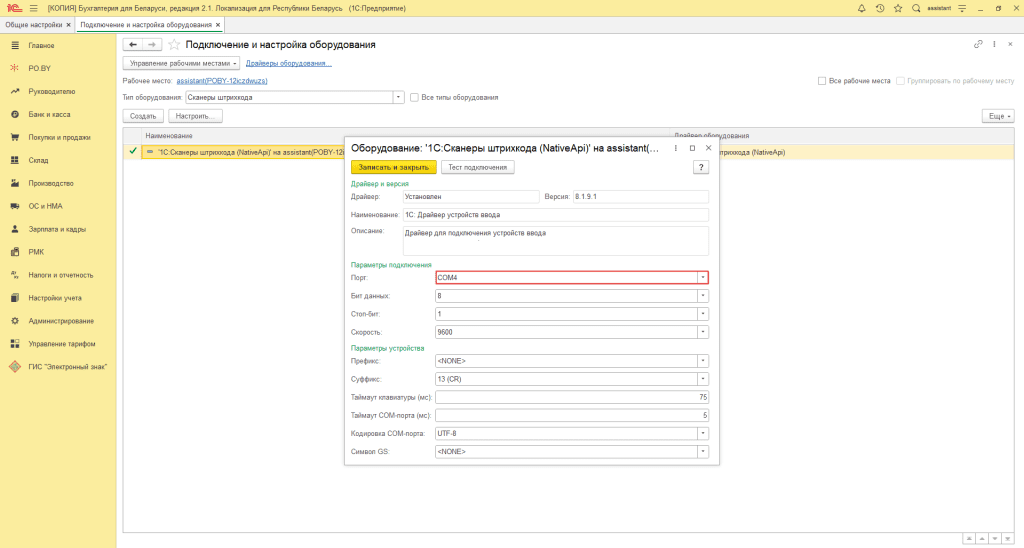Expand the Суффикс dropdown arrow
The image size is (1024, 548).
coord(703,379)
